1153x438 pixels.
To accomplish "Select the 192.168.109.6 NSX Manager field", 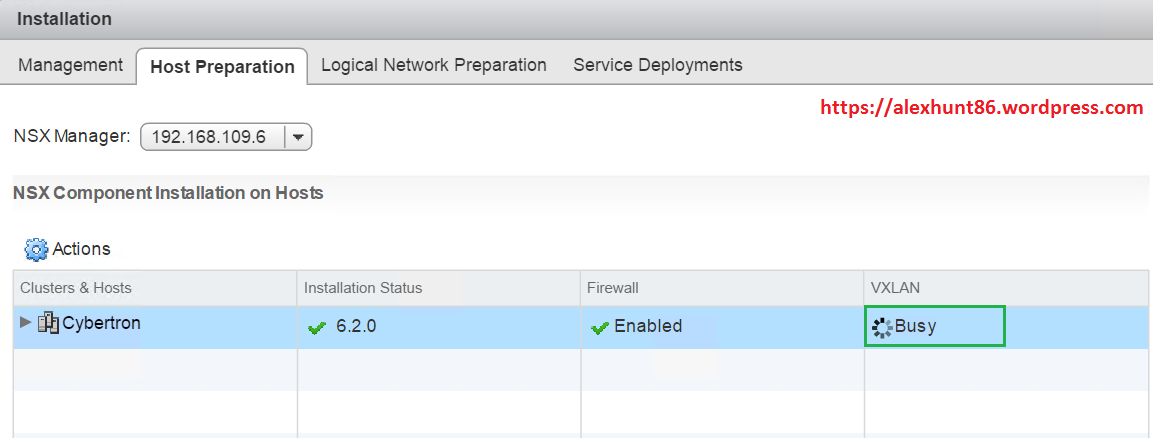I will (214, 137).
